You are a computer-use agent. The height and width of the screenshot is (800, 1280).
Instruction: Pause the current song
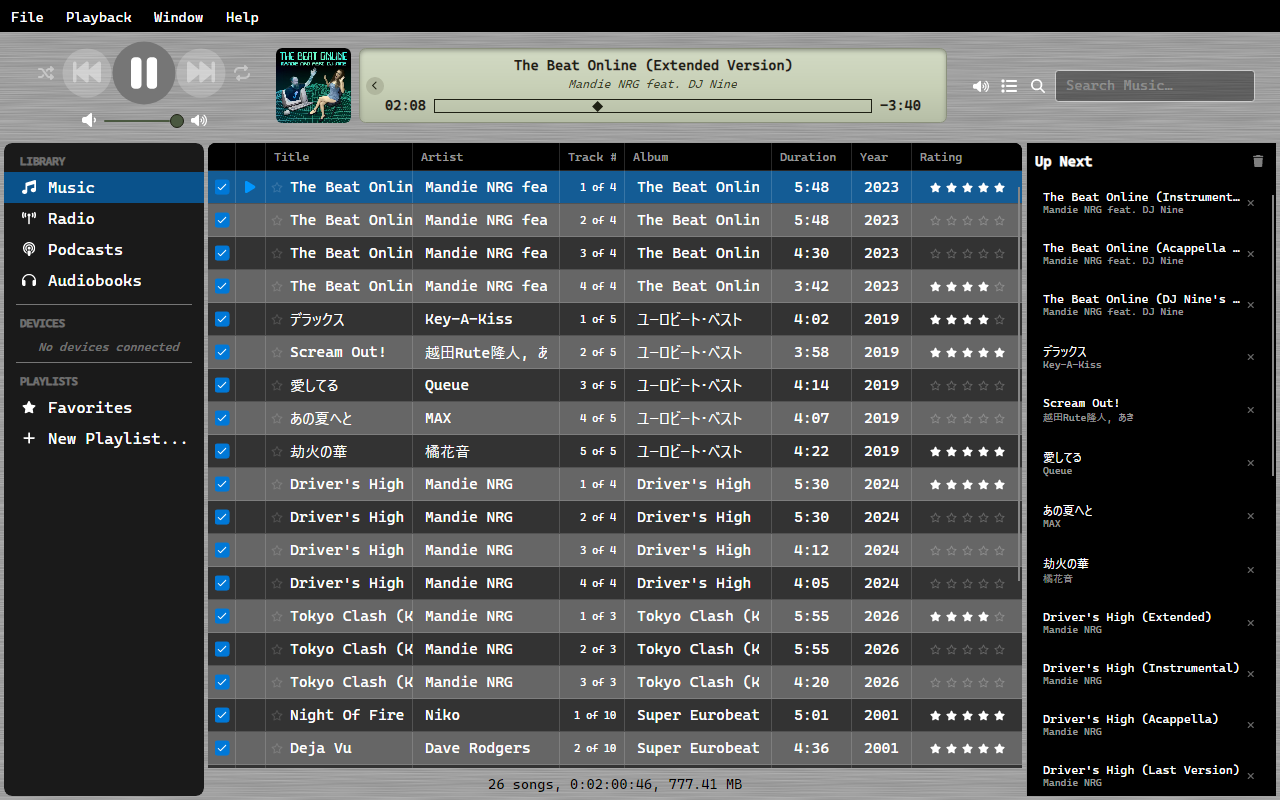(144, 72)
